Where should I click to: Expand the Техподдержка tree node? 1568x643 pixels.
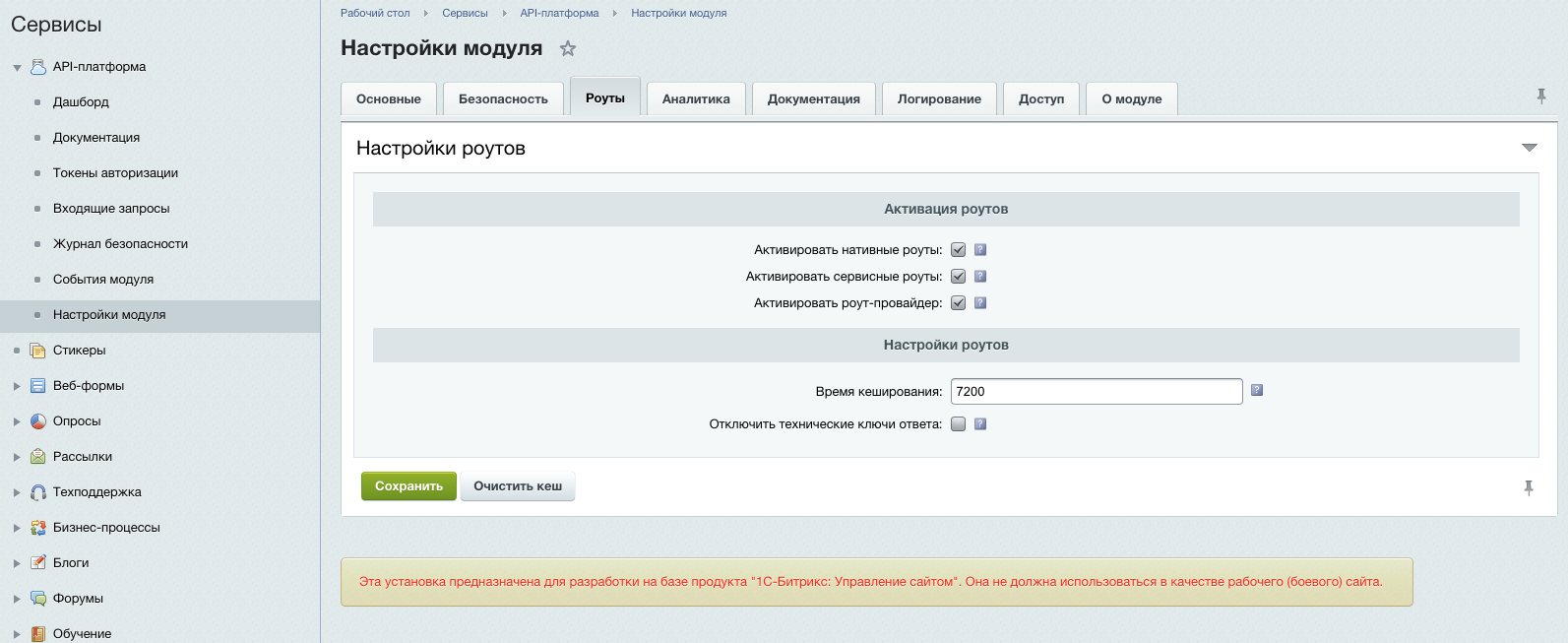pyautogui.click(x=17, y=492)
